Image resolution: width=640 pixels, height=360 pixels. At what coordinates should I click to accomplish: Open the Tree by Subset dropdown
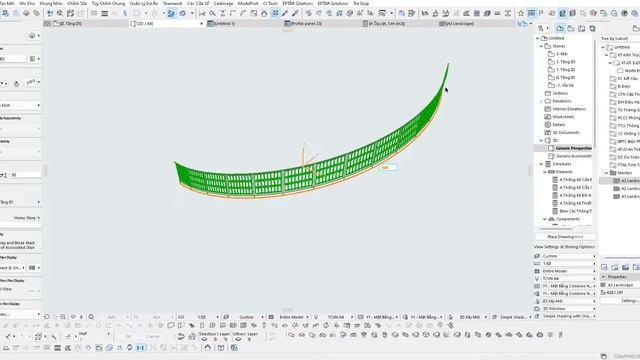[x=619, y=38]
